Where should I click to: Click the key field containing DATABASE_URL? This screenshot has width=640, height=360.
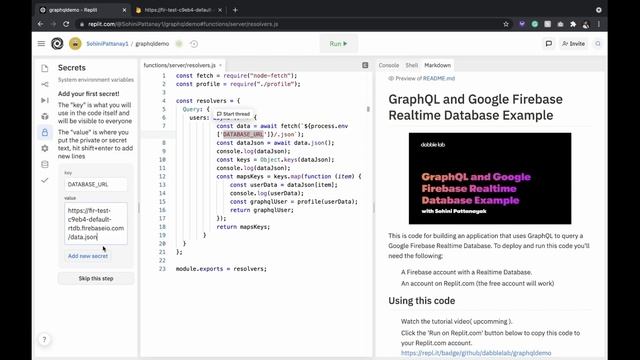pos(96,184)
